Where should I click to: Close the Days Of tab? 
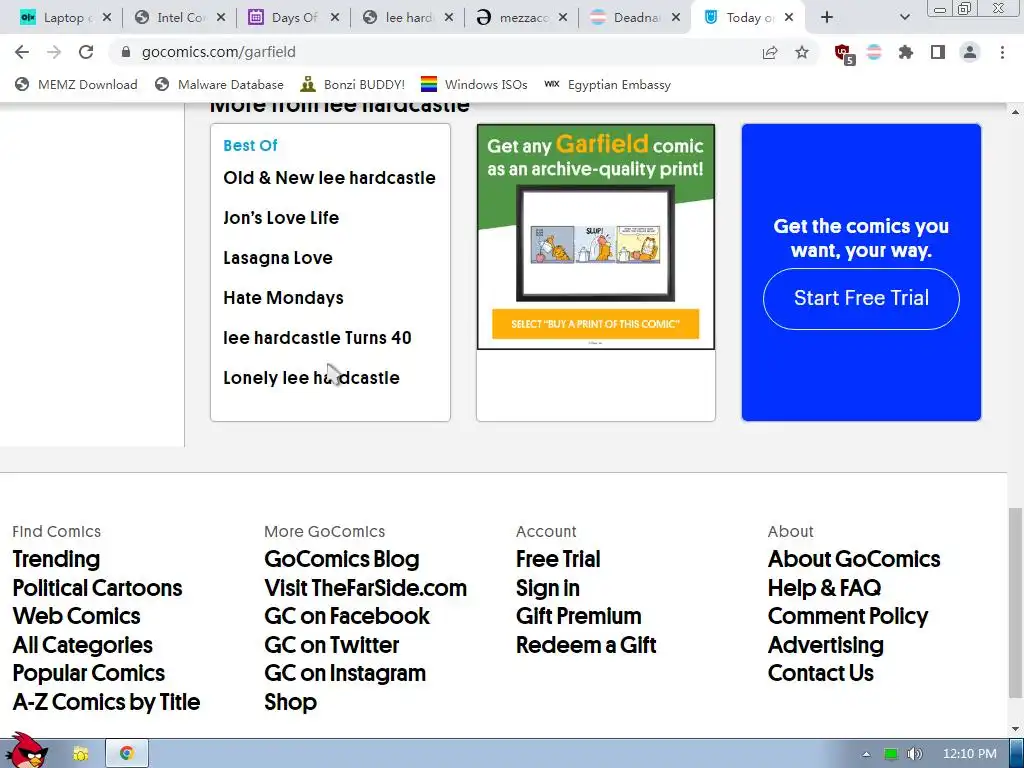tap(334, 18)
